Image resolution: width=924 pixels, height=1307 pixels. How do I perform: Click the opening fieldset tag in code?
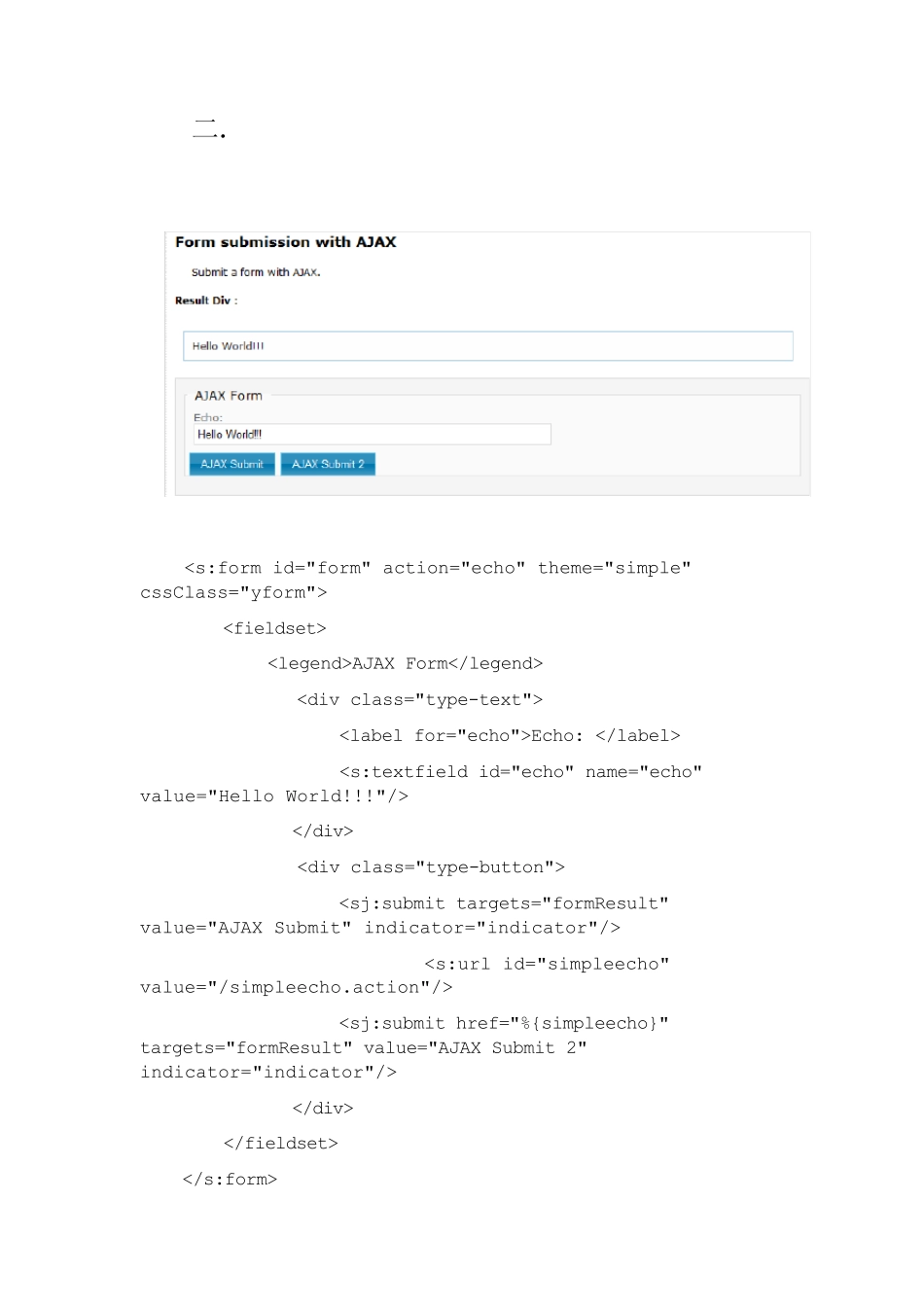coord(274,628)
